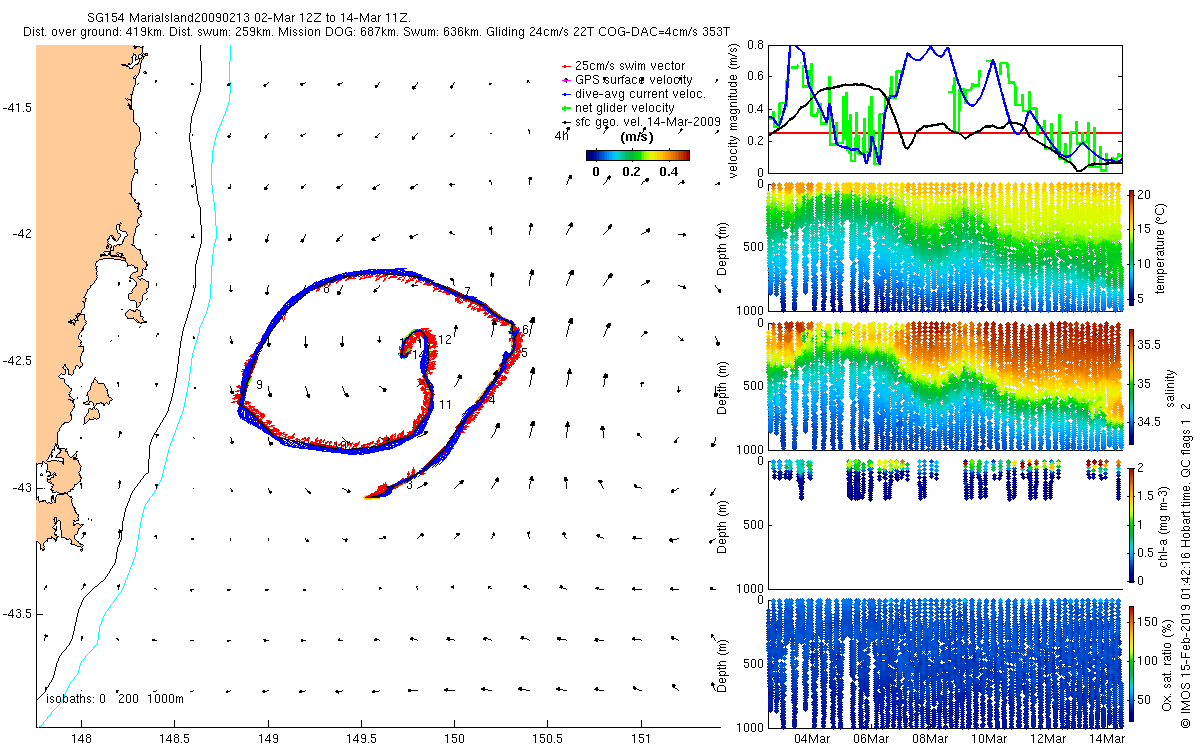Click the "-41.5" latitude tick label
Screen dimensions: 1200x750
click(x=18, y=107)
